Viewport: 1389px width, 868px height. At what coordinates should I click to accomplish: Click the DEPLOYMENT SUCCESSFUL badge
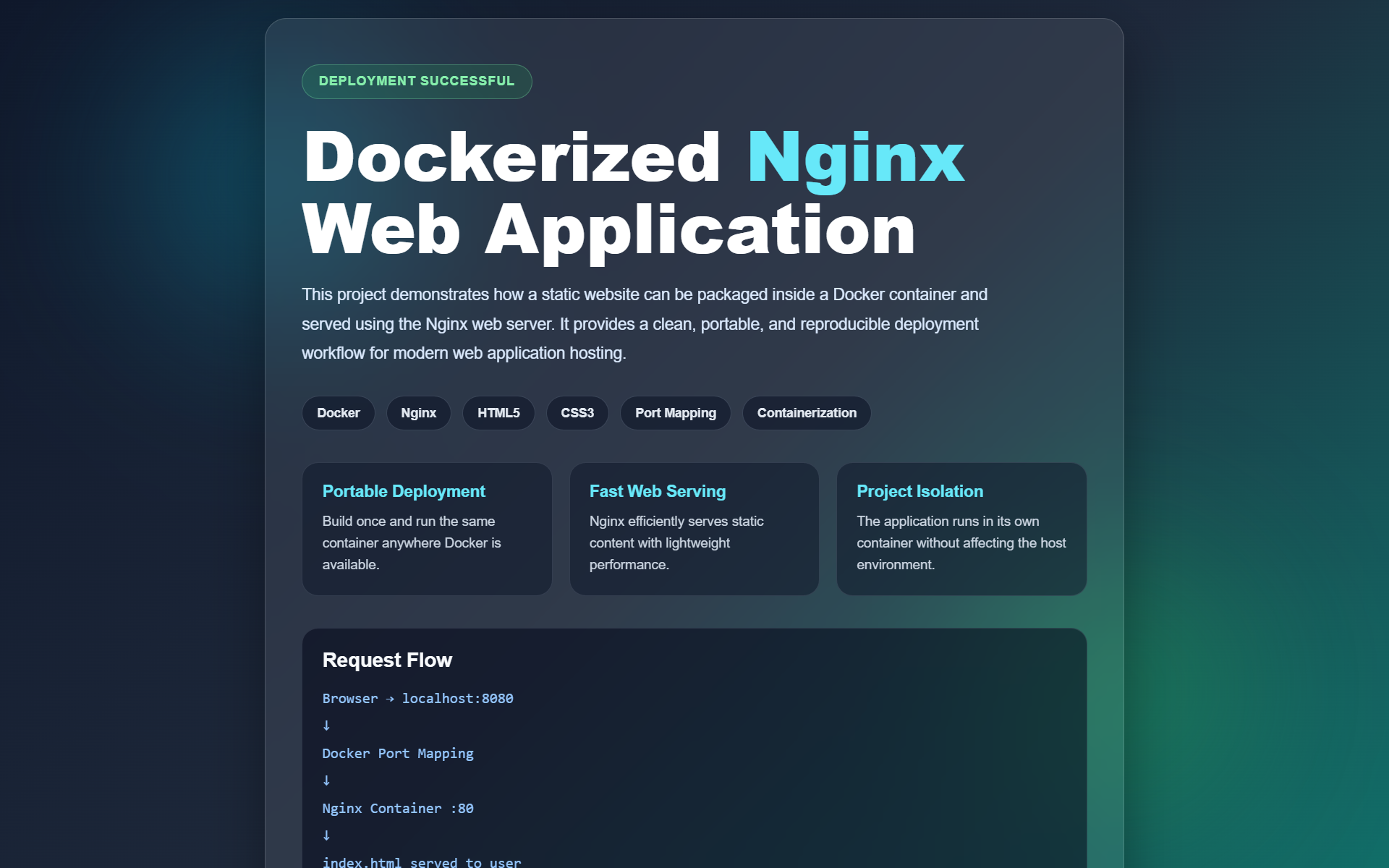click(417, 82)
